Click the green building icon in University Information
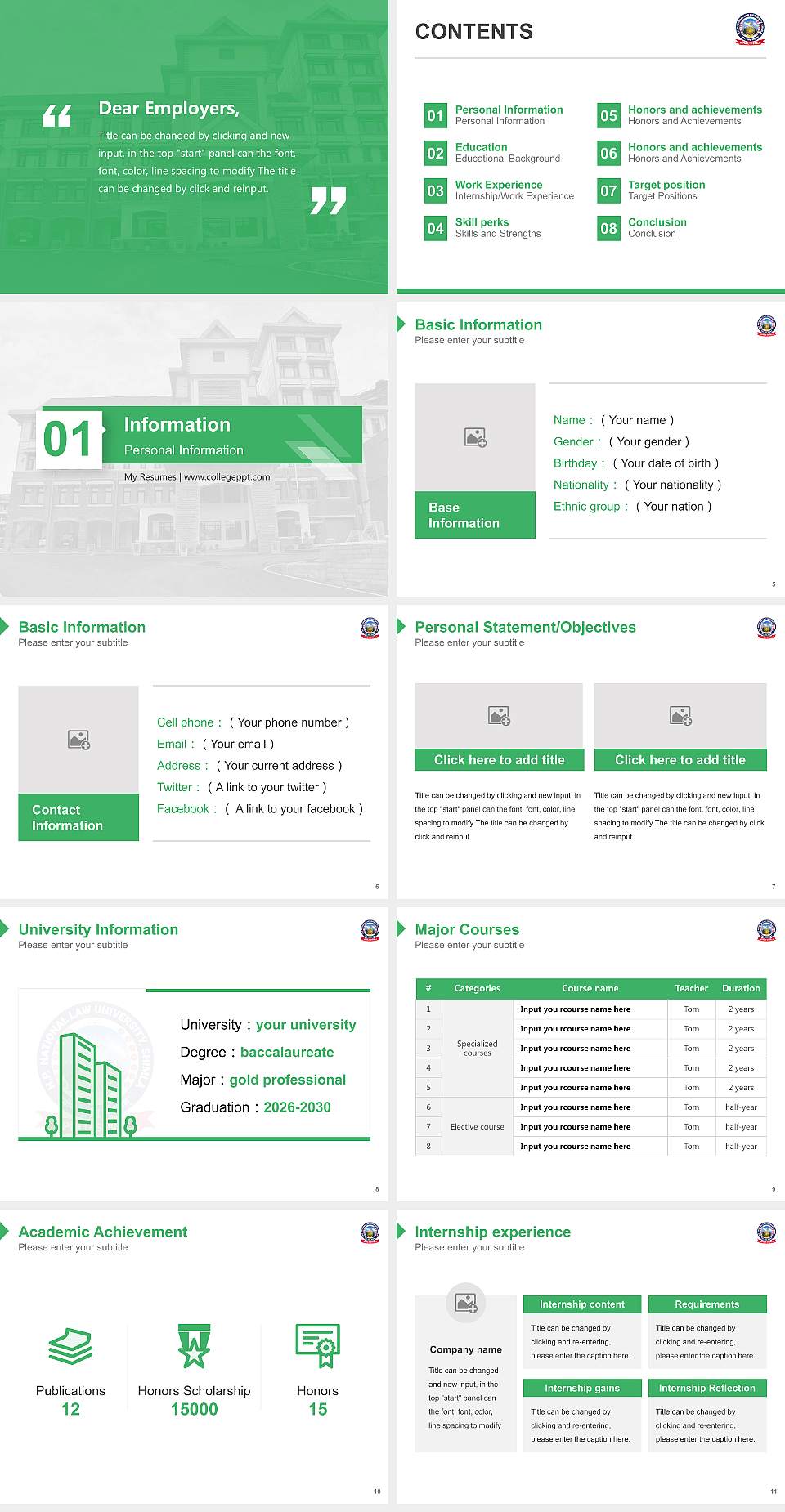This screenshot has height=1512, width=785. [90, 1085]
